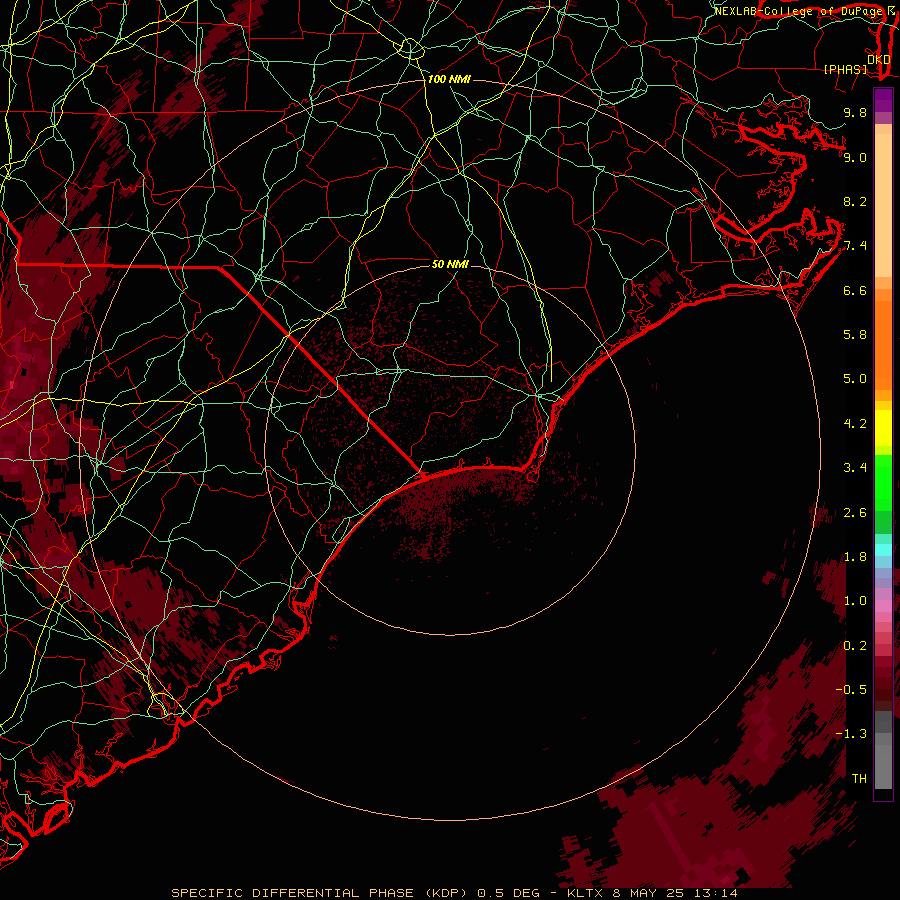Click the "3.4" value on the color scale
The image size is (900, 900).
[x=855, y=468]
